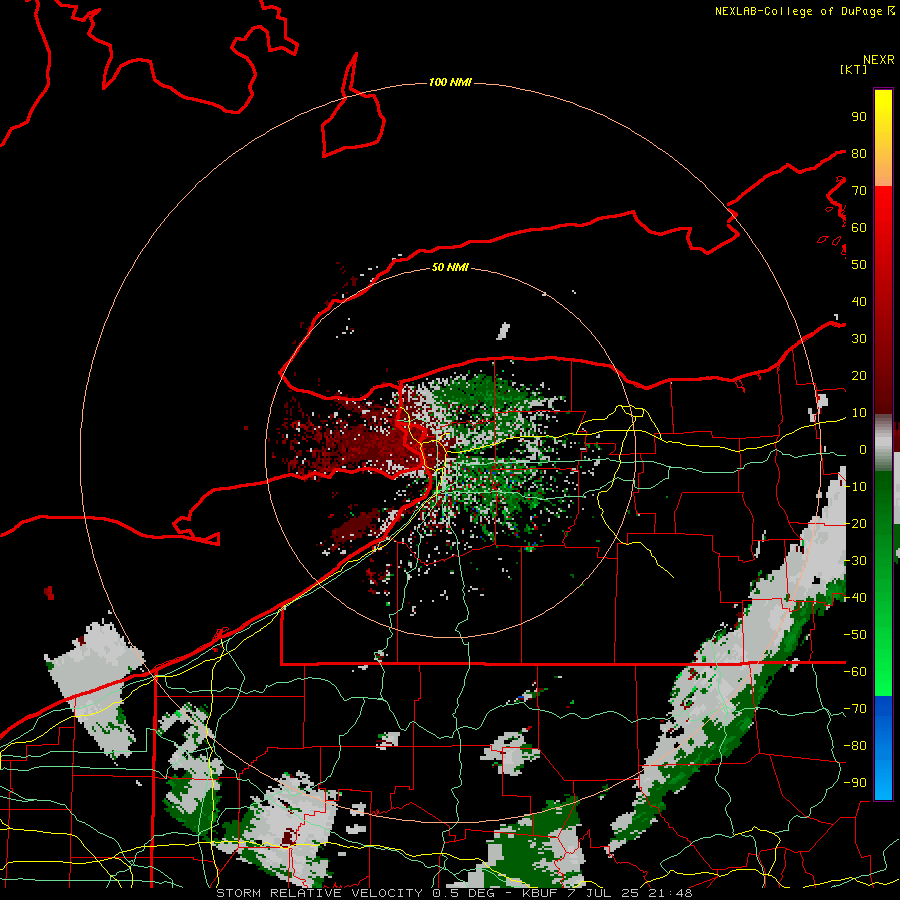The width and height of the screenshot is (900, 900).
Task: Pick the gray zero-velocity color bar segment
Action: [x=883, y=445]
